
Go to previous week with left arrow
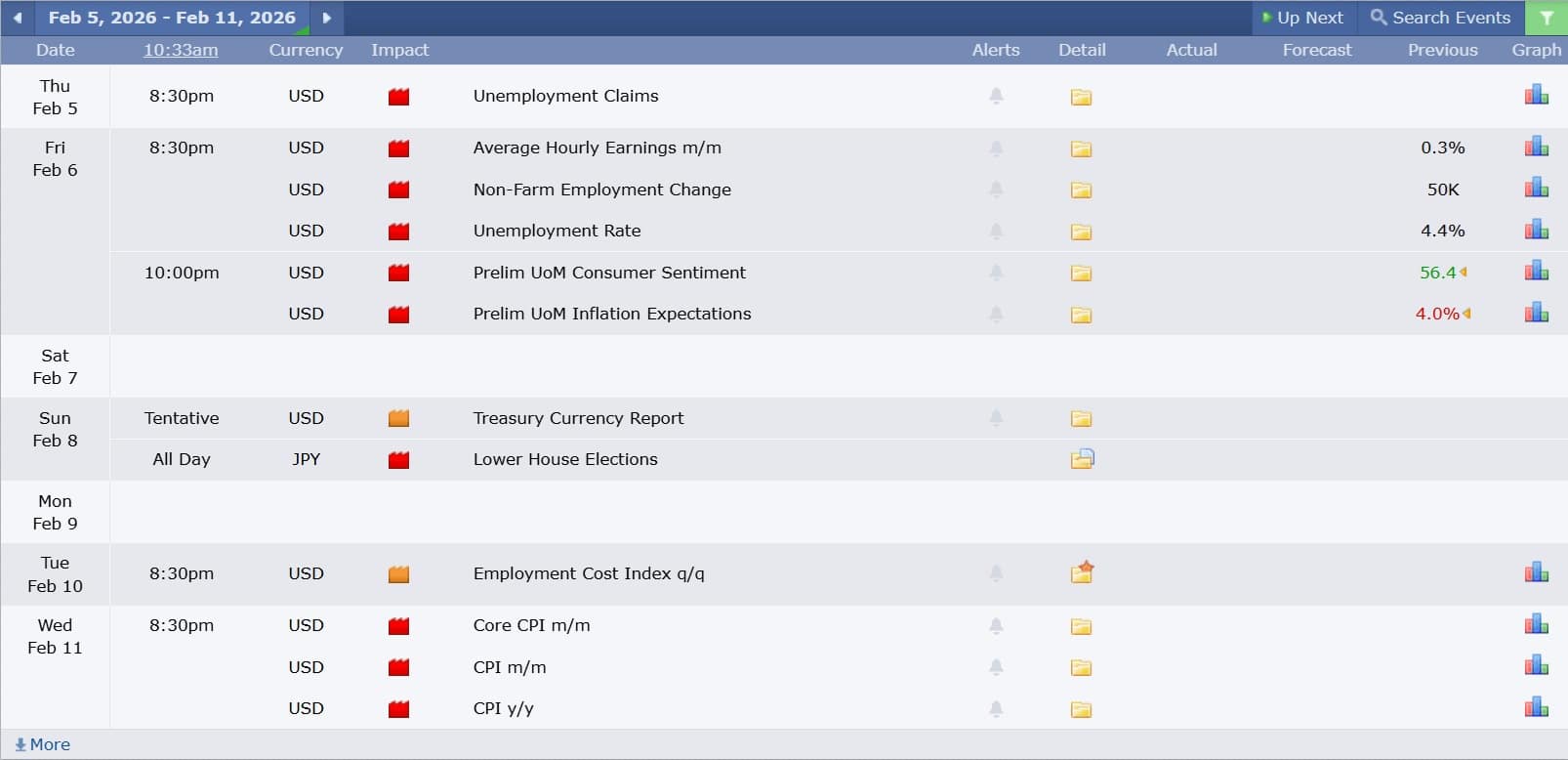tap(18, 18)
